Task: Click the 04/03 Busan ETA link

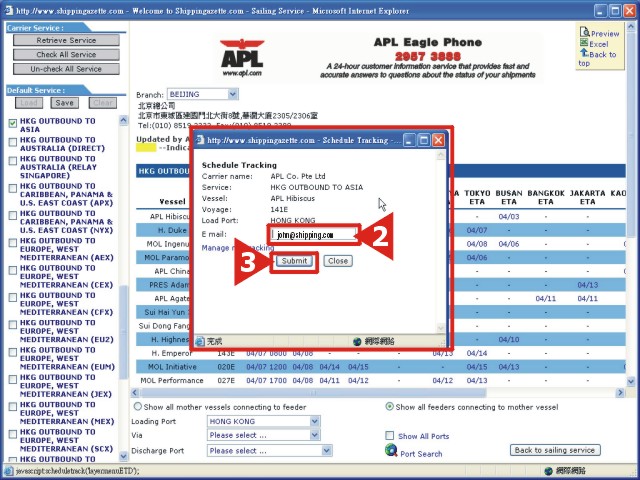Action: 509,216
